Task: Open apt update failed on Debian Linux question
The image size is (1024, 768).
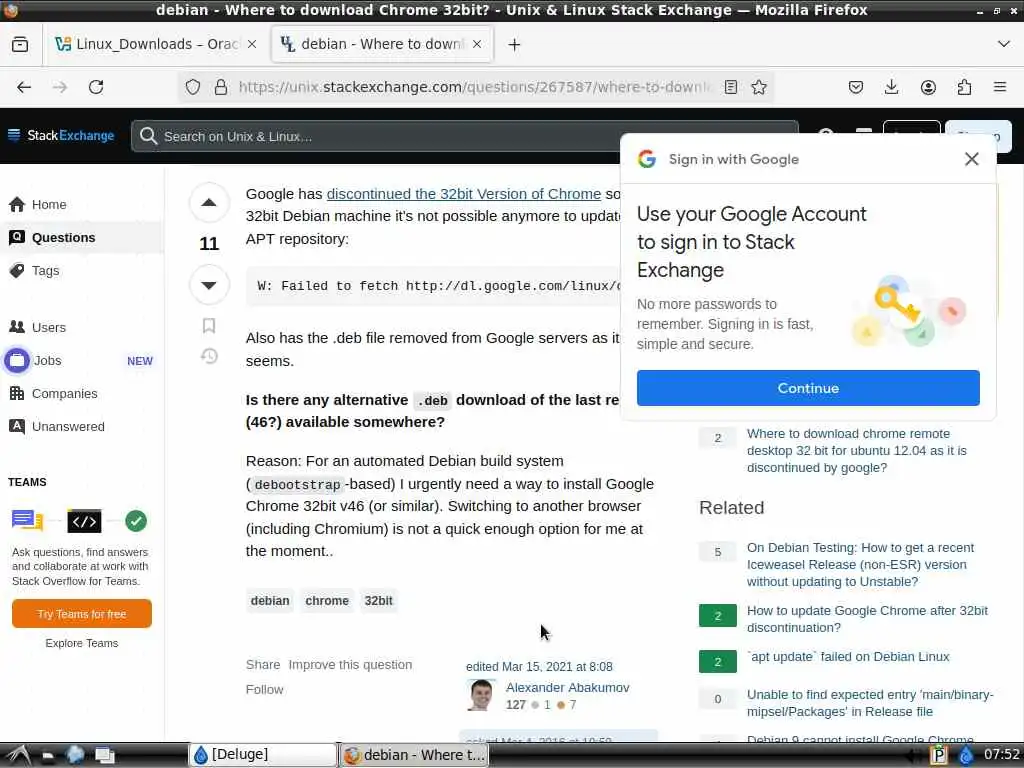Action: click(x=848, y=657)
